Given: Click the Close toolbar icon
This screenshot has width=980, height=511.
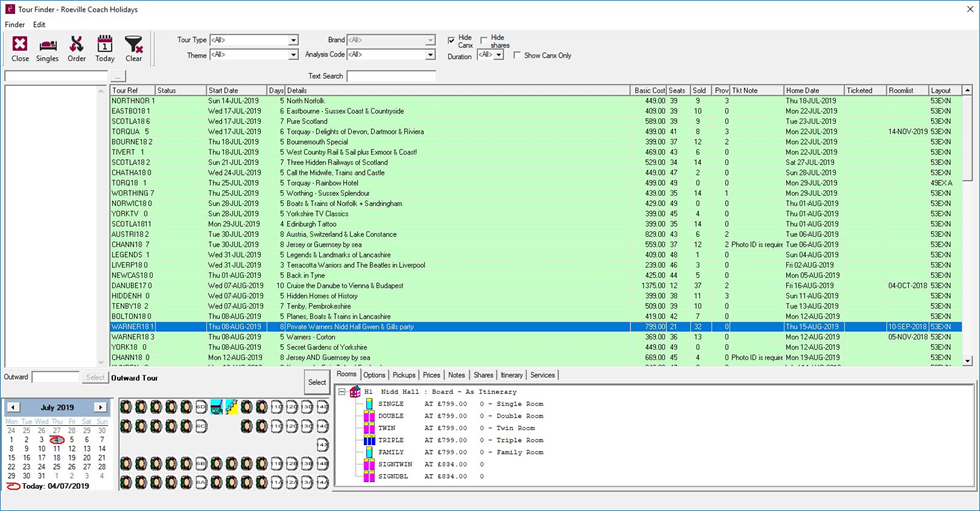Looking at the screenshot, I should point(20,44).
